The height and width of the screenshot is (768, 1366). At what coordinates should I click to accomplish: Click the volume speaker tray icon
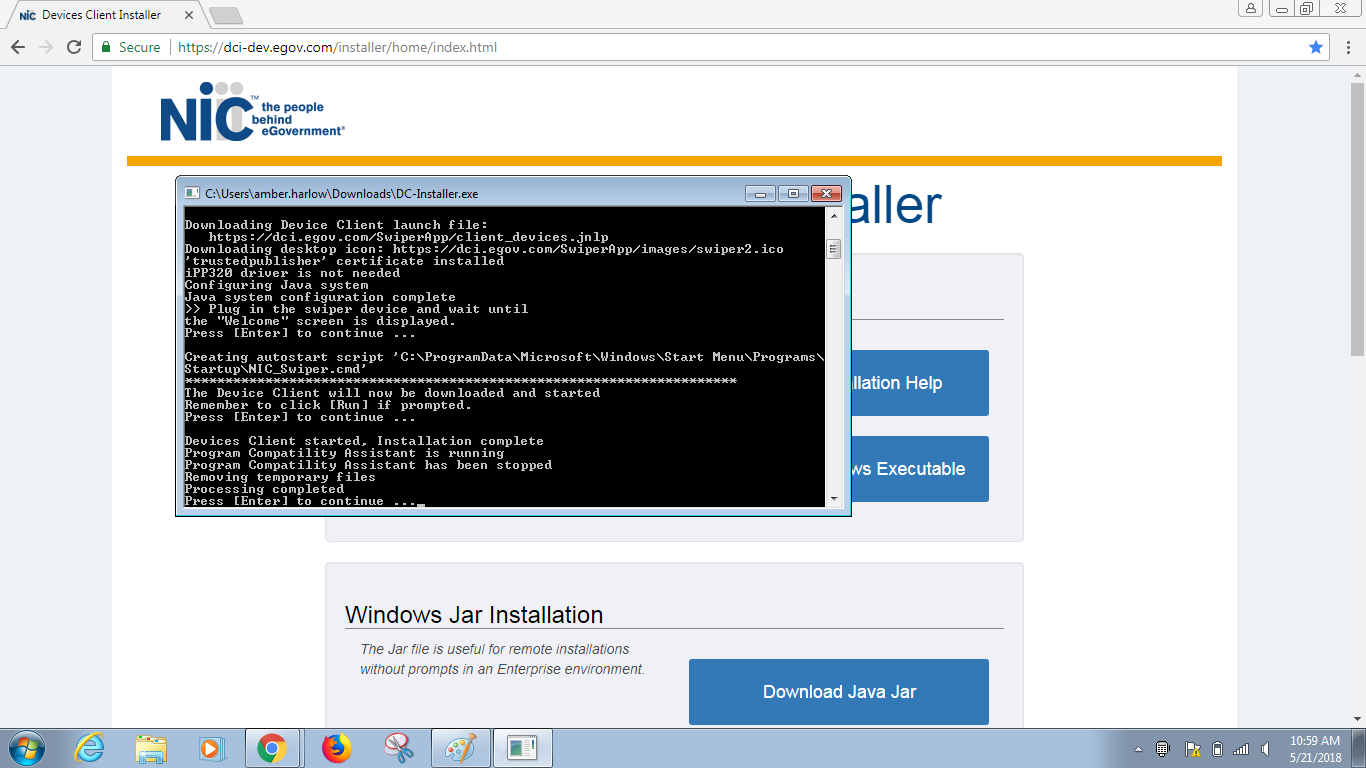pyautogui.click(x=1266, y=749)
